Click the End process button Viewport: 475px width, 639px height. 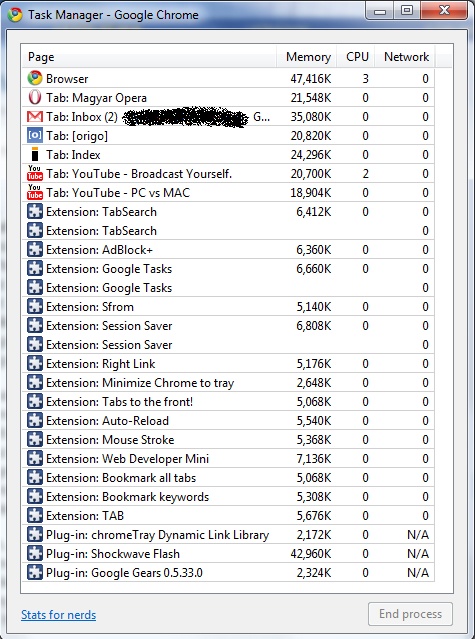point(410,614)
